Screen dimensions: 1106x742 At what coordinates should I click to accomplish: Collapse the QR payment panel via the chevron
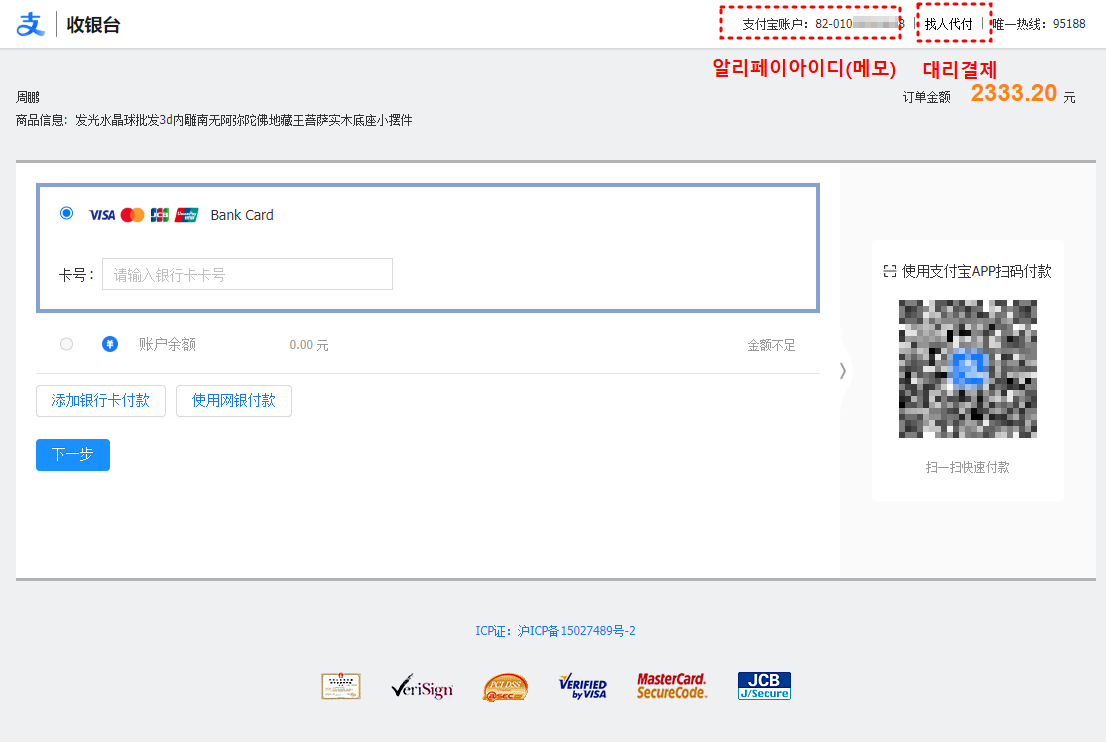pos(843,370)
